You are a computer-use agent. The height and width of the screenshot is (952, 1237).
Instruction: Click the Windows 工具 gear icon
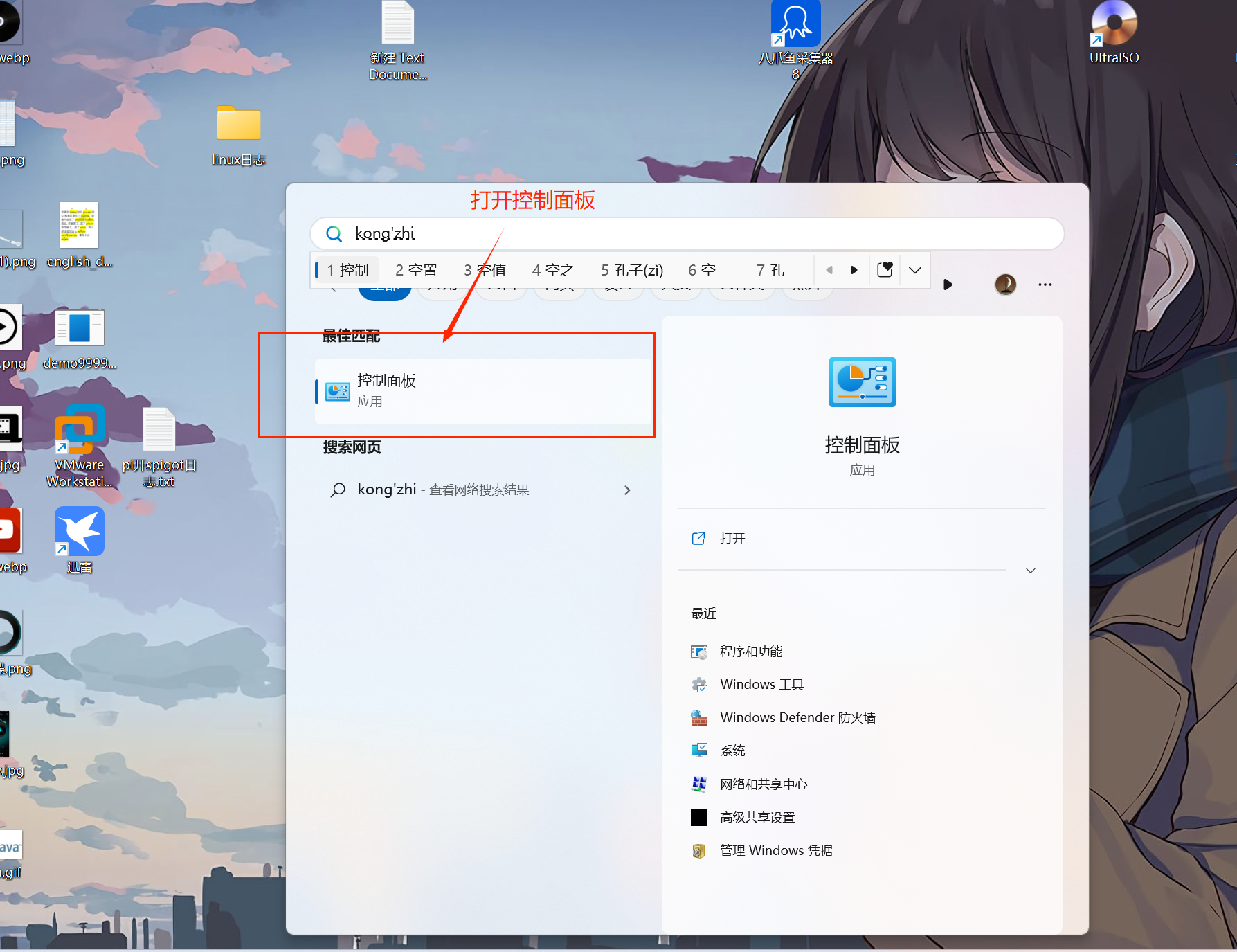pos(699,685)
